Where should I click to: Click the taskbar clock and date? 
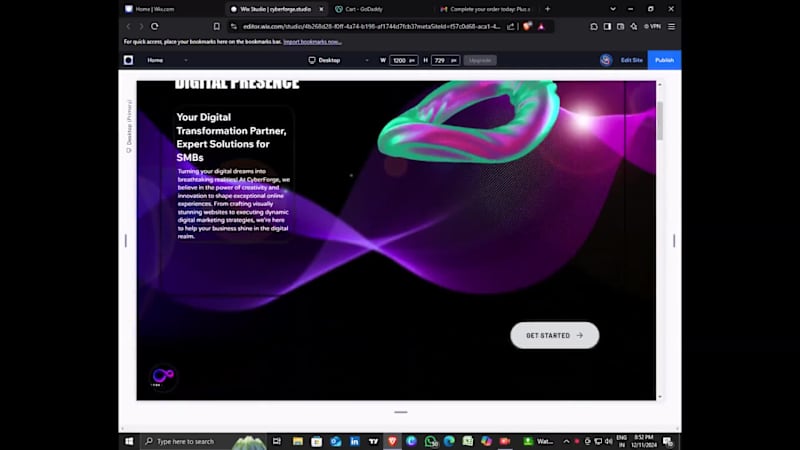pyautogui.click(x=644, y=441)
